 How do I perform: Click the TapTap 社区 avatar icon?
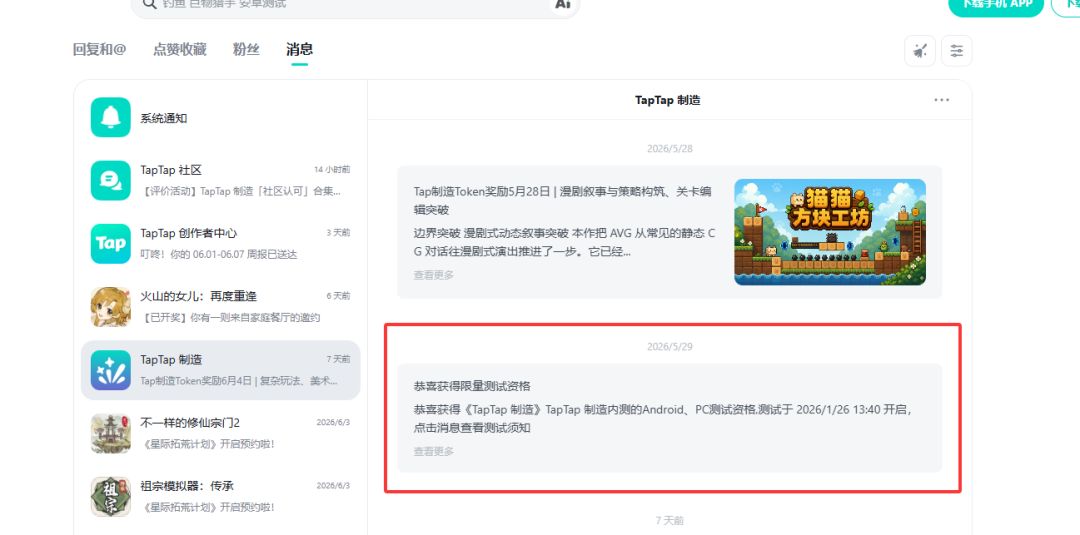[x=110, y=180]
